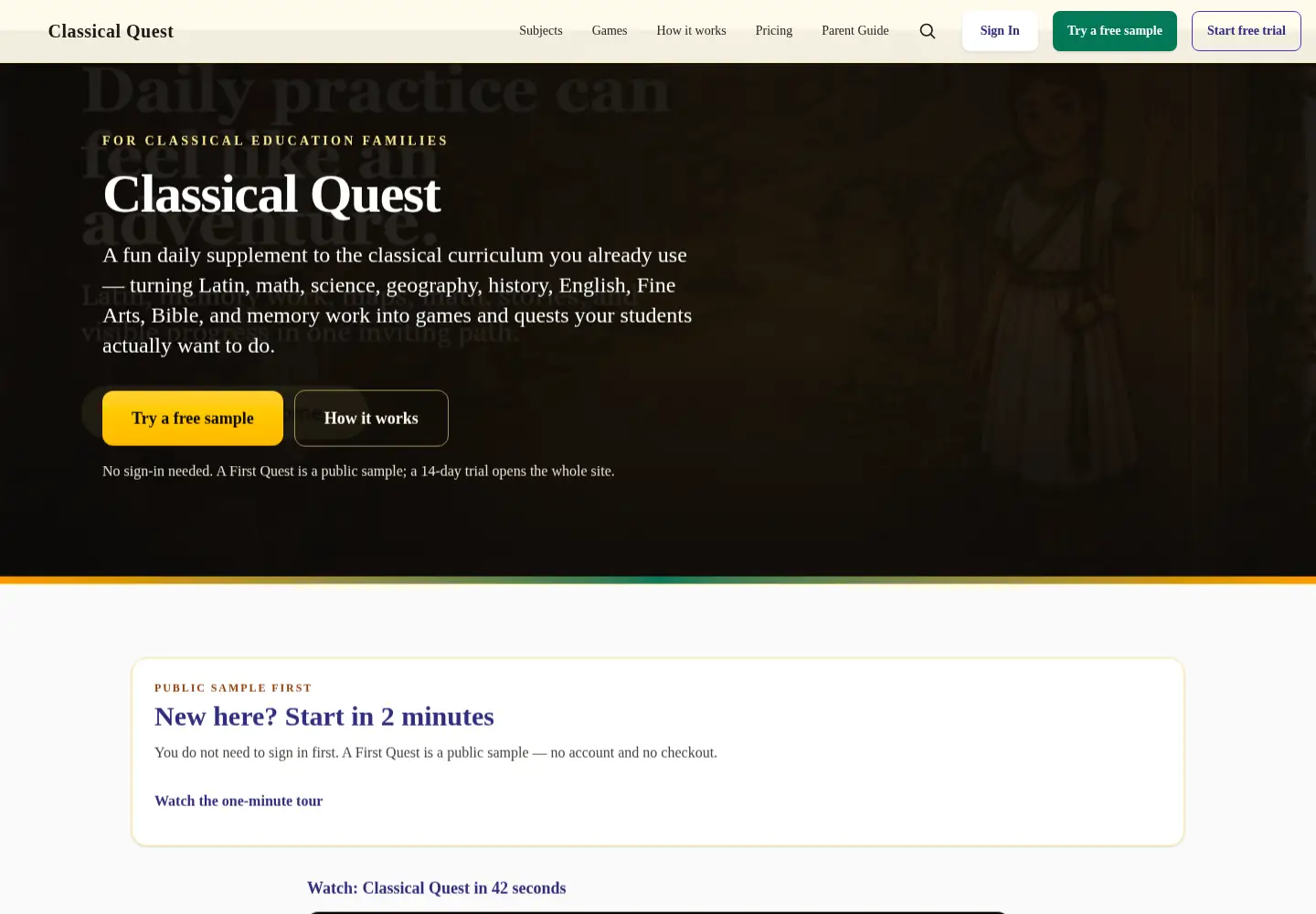Click the FOR CLASSICAL EDUCATION FAMILIES label
The width and height of the screenshot is (1316, 914).
pyautogui.click(x=275, y=141)
